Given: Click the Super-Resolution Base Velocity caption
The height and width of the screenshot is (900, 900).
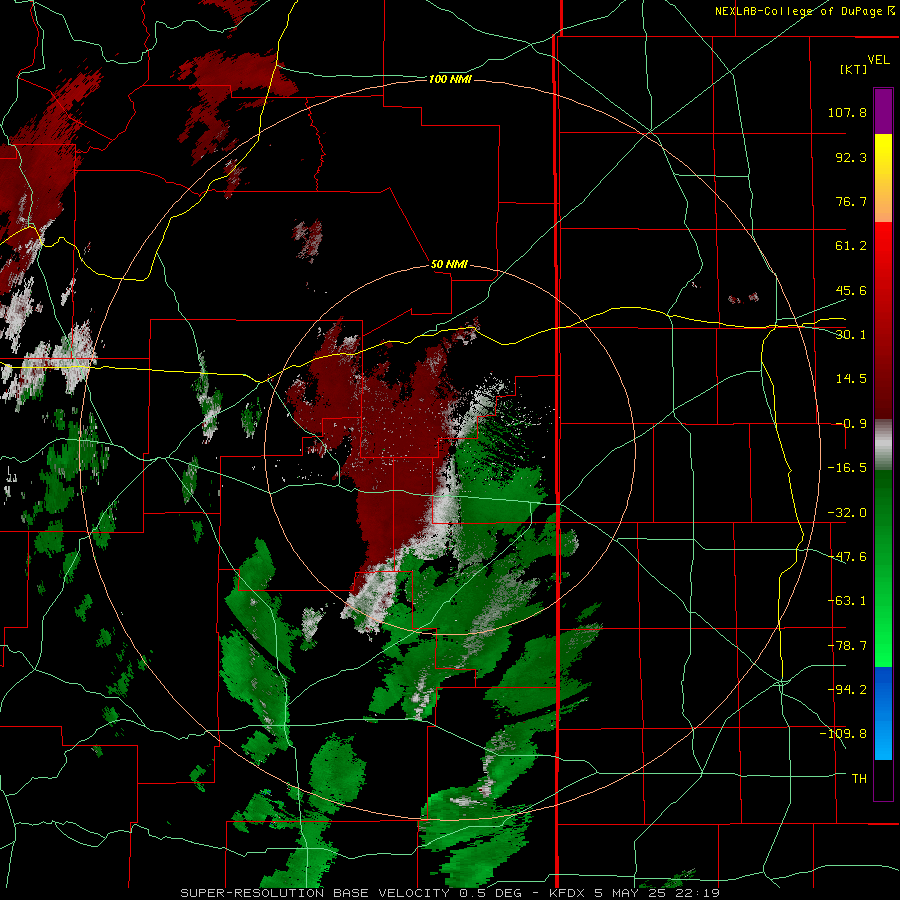Looking at the screenshot, I should 449,893.
